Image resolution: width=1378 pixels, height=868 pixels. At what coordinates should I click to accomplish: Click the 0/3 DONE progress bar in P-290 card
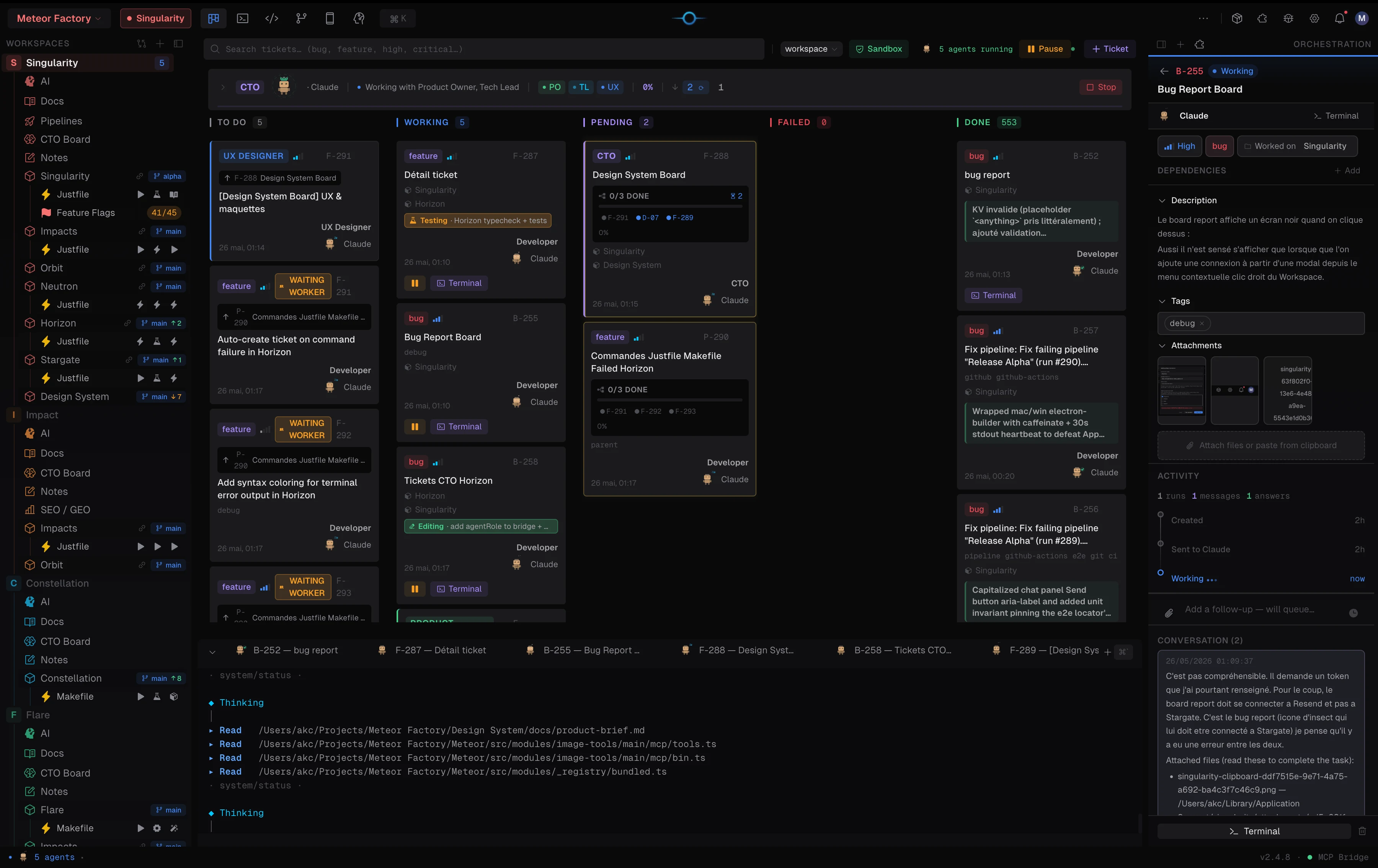coord(669,400)
